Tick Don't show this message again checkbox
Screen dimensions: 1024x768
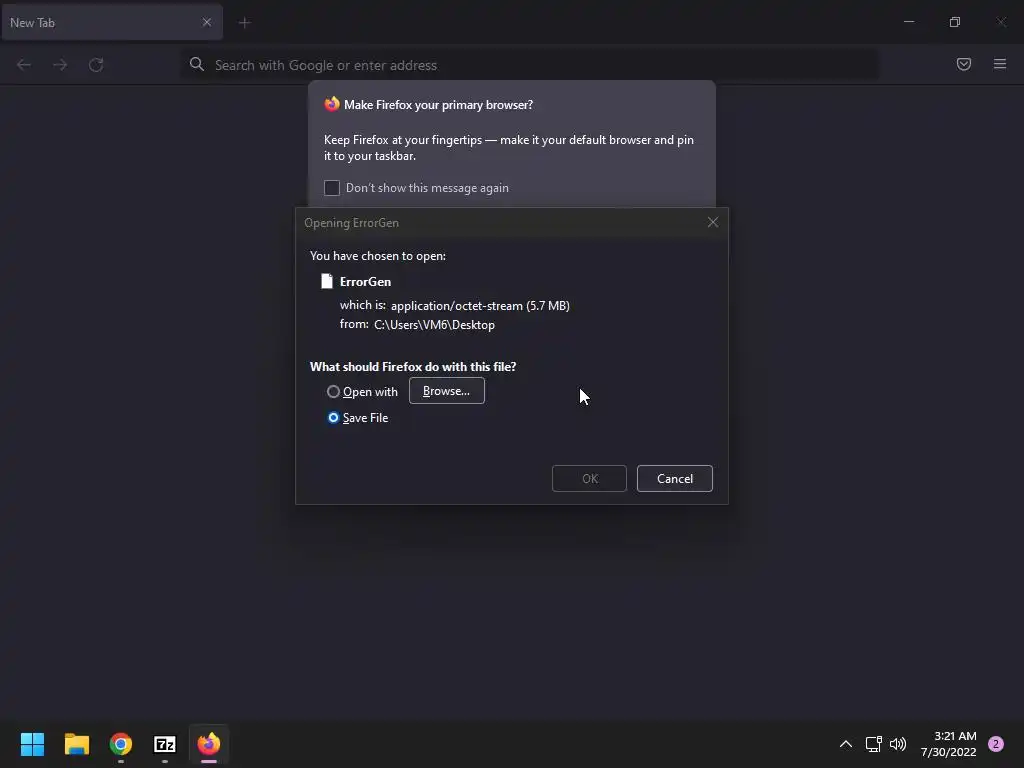pos(332,188)
